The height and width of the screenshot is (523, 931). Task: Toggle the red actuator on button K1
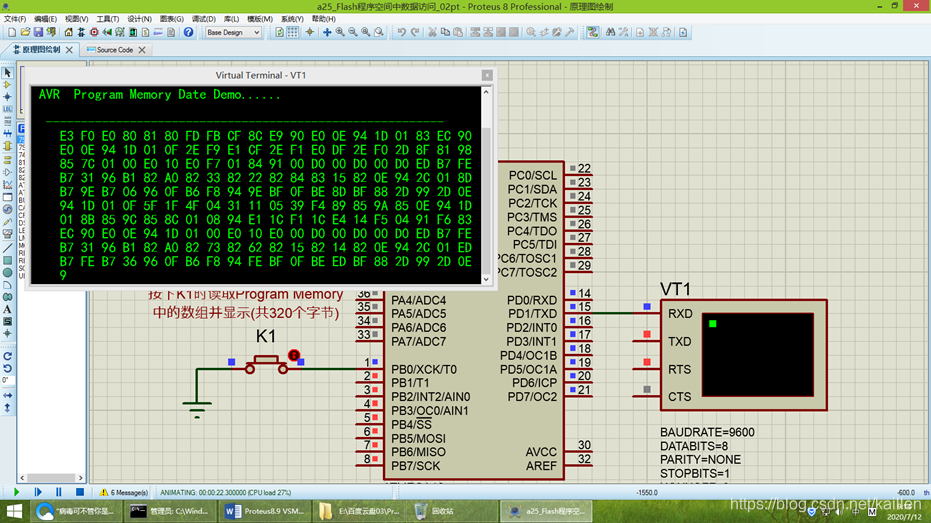[294, 355]
